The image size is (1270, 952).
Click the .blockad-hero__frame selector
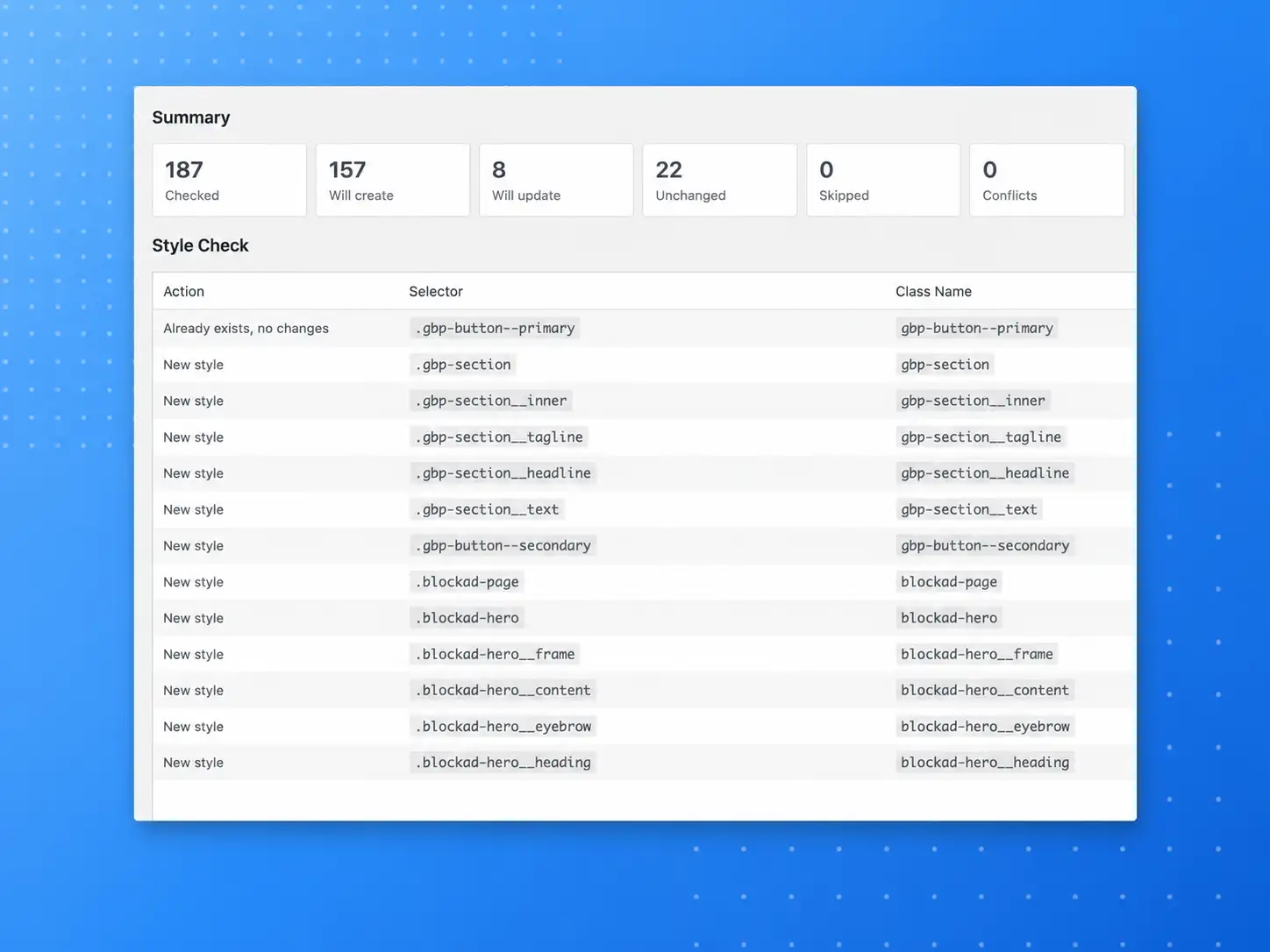pyautogui.click(x=495, y=654)
